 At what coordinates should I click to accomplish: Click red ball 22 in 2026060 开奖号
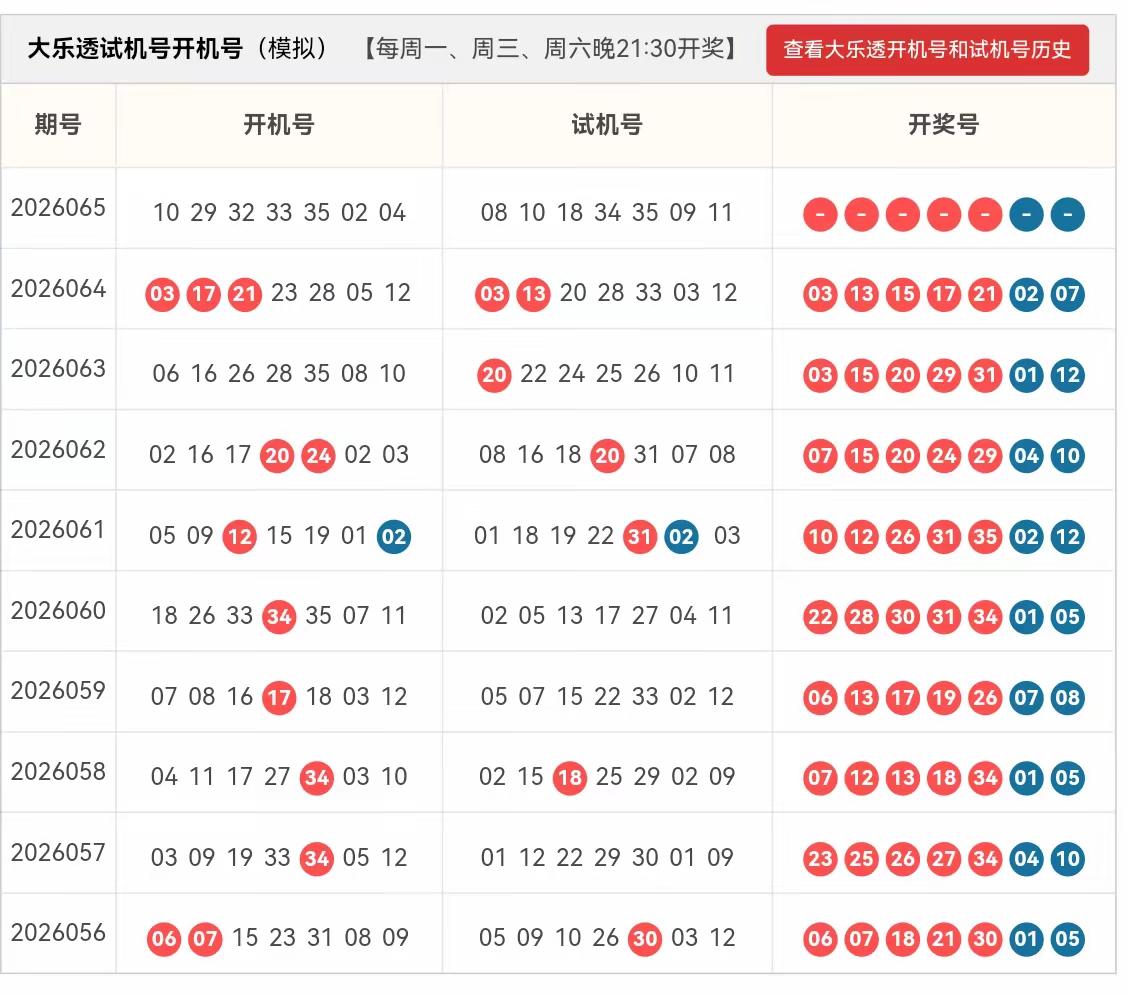820,616
